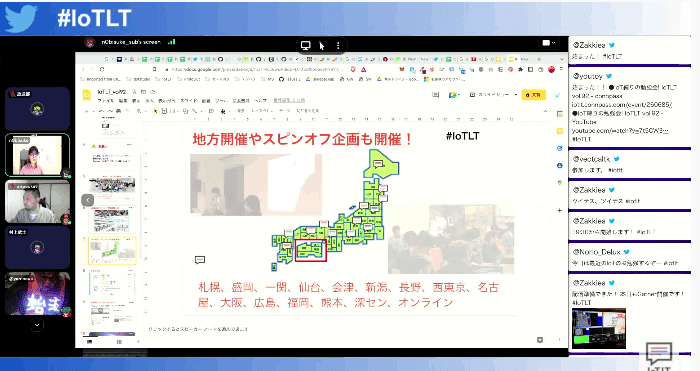Click the Twitter bird logo in header
Viewport: 700px width, 371px height.
coord(21,18)
